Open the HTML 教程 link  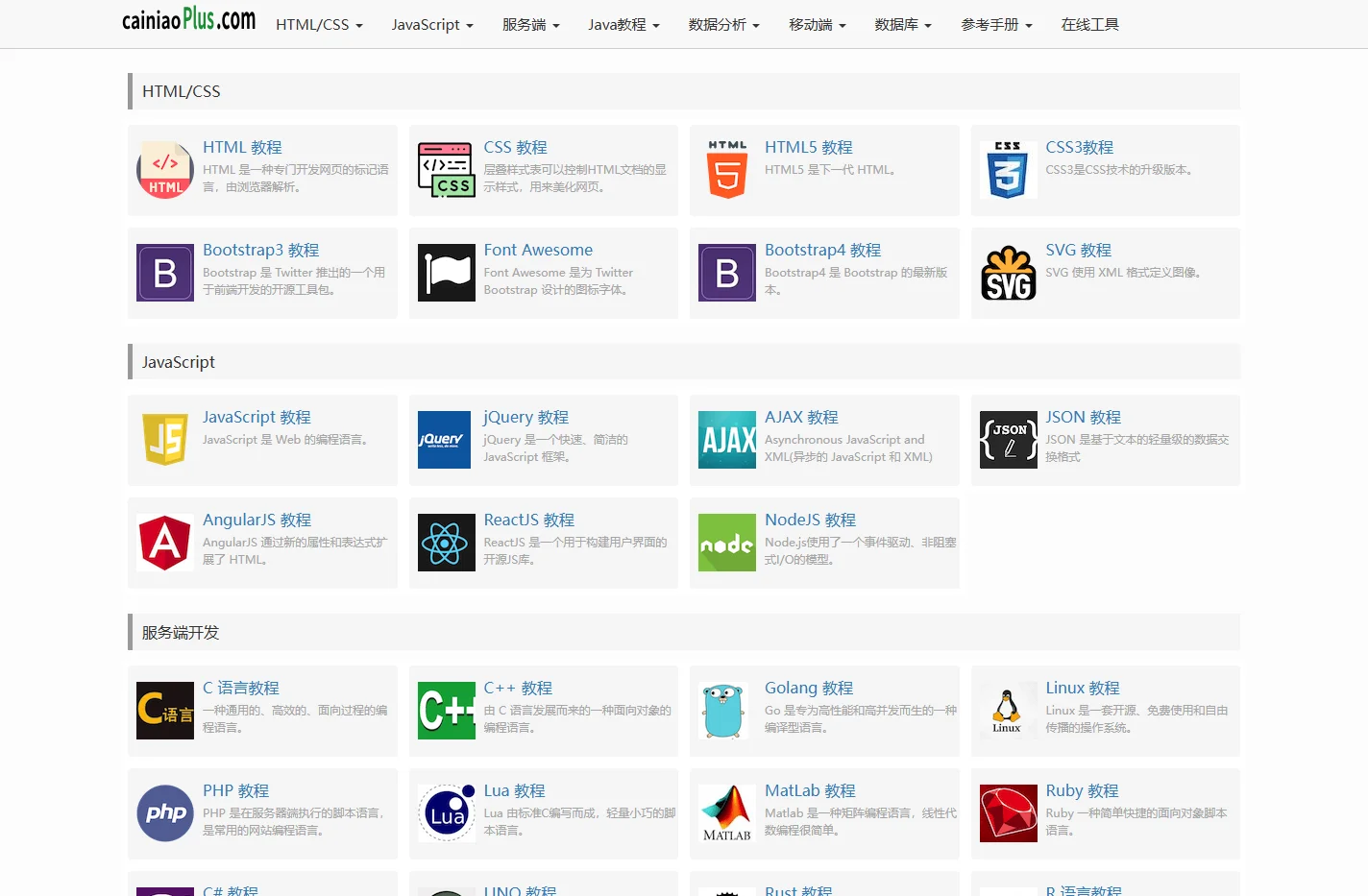tap(242, 147)
